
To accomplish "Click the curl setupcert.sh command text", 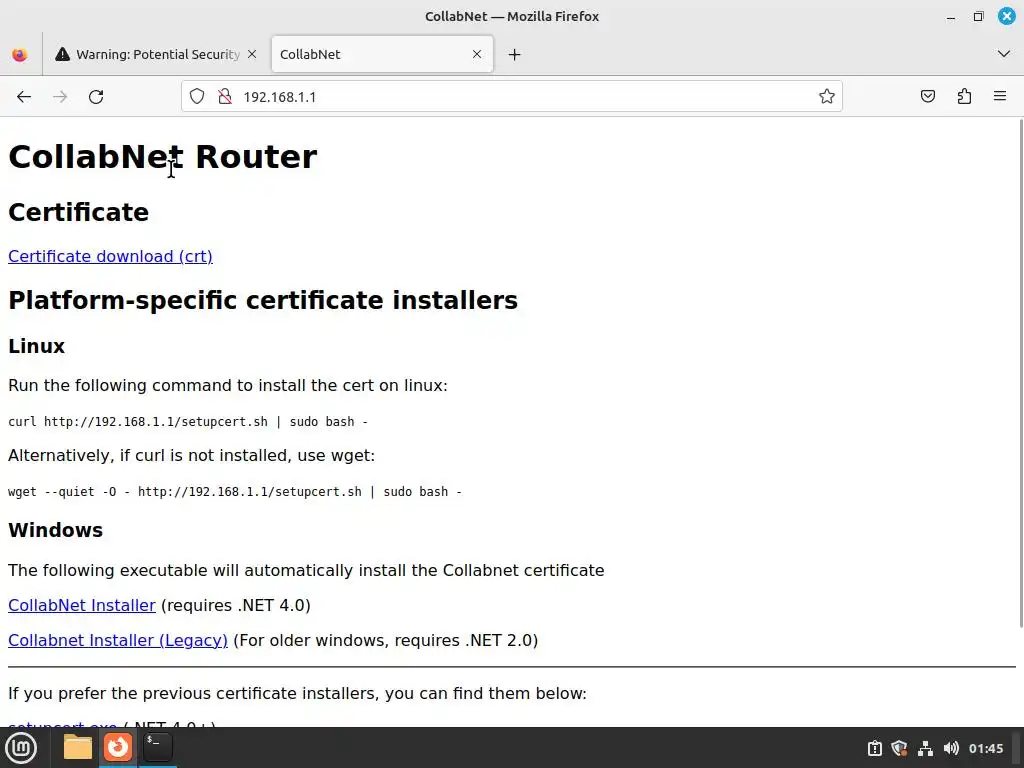I will tap(188, 422).
